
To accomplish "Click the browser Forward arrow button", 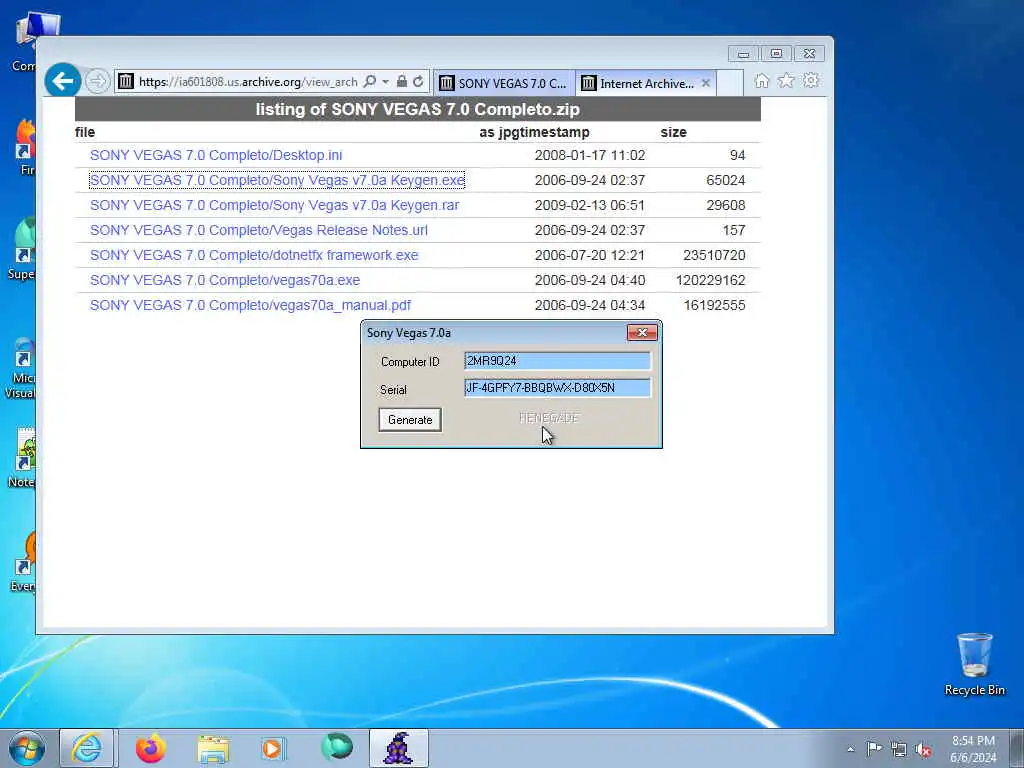I will pyautogui.click(x=97, y=82).
